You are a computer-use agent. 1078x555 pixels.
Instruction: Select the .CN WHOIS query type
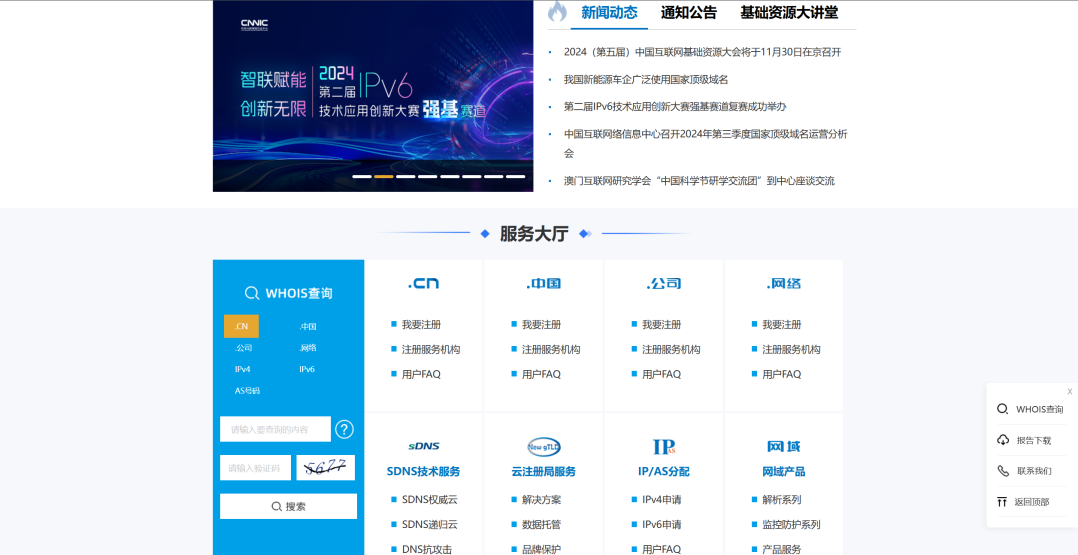point(241,326)
